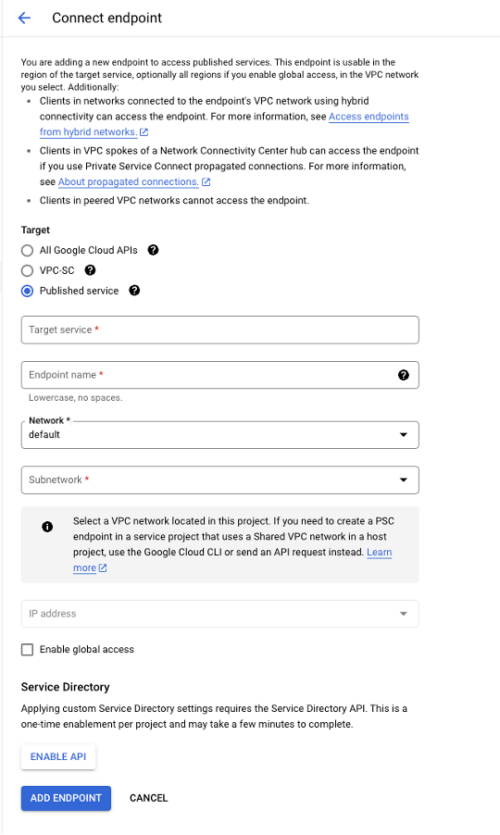Image resolution: width=500 pixels, height=835 pixels.
Task: Open the IP address dropdown
Action: pos(220,614)
